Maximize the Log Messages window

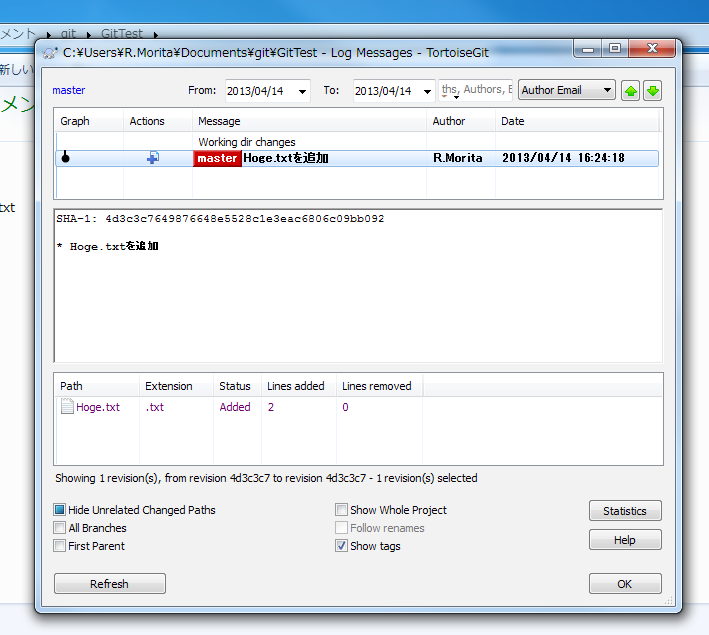[x=615, y=48]
